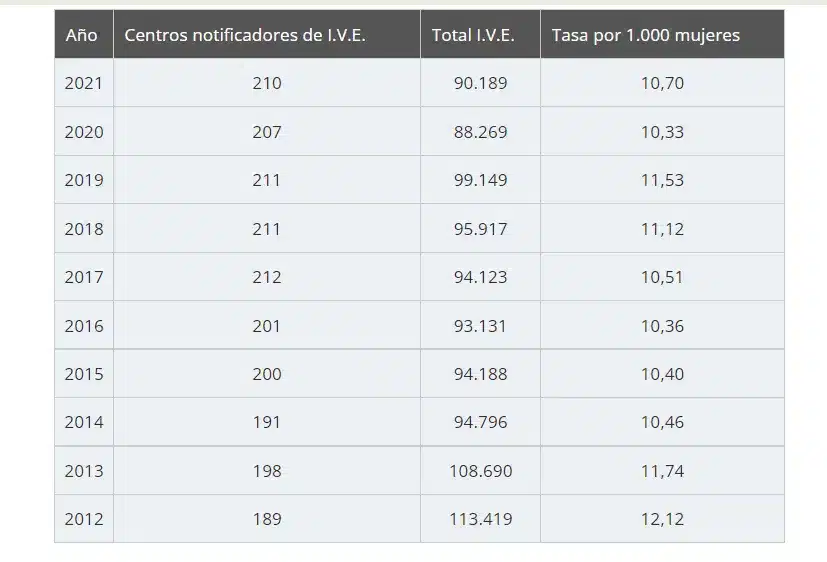This screenshot has height=562, width=827.
Task: Click the 212 centros value
Action: point(267,277)
